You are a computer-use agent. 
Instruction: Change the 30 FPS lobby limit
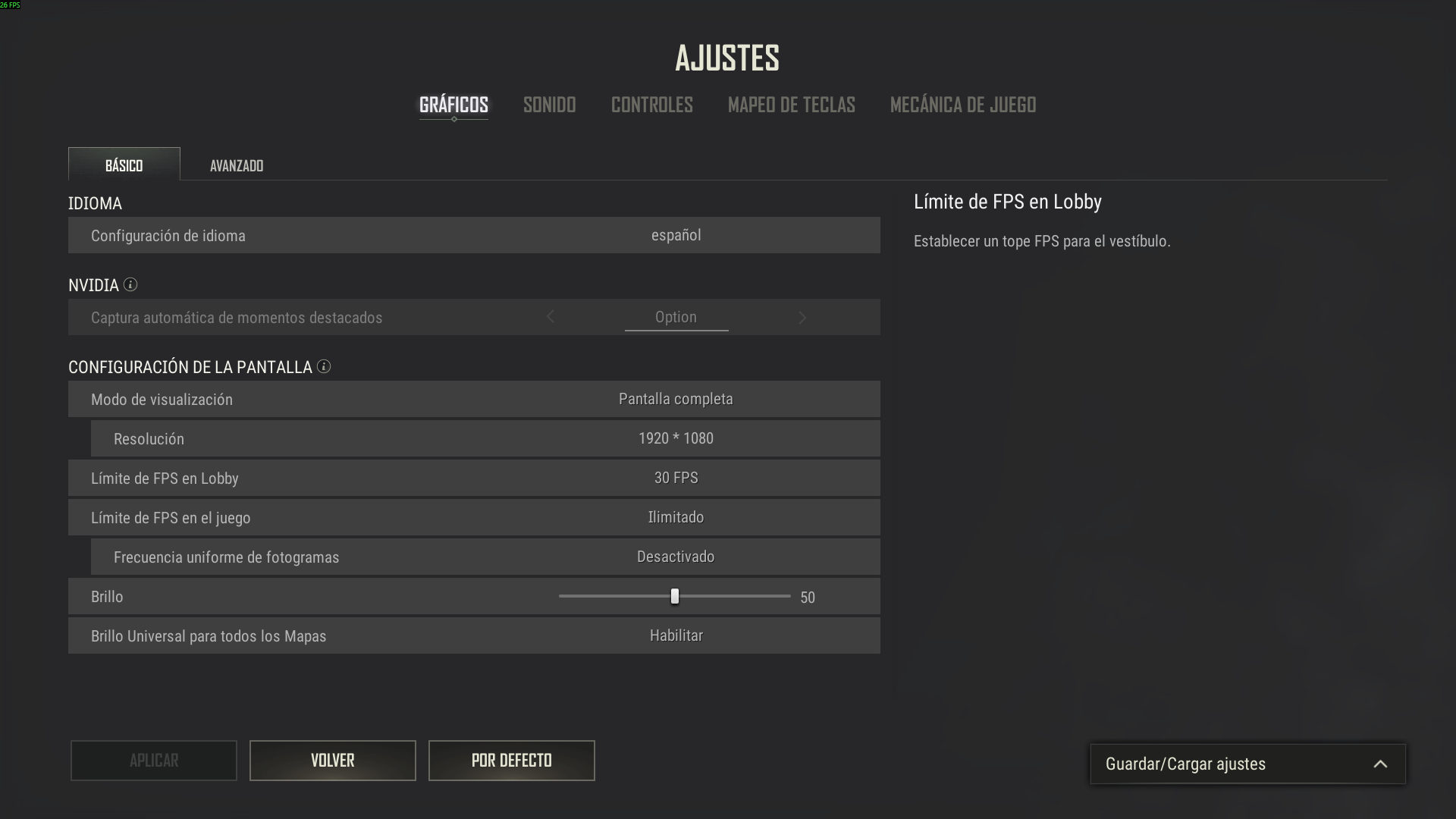coord(676,478)
